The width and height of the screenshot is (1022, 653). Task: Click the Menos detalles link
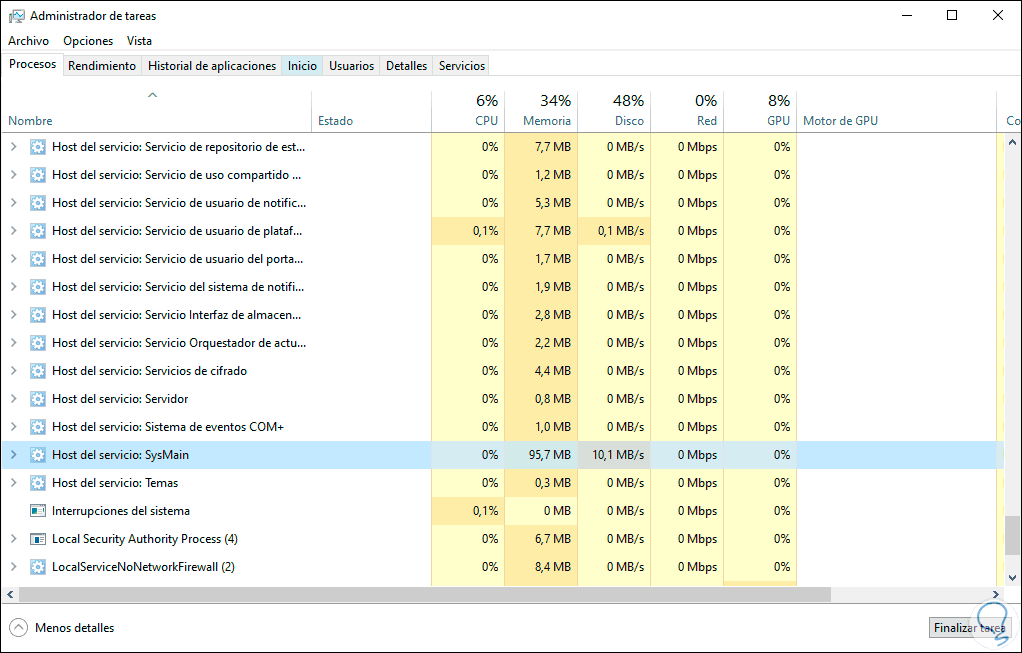point(74,628)
